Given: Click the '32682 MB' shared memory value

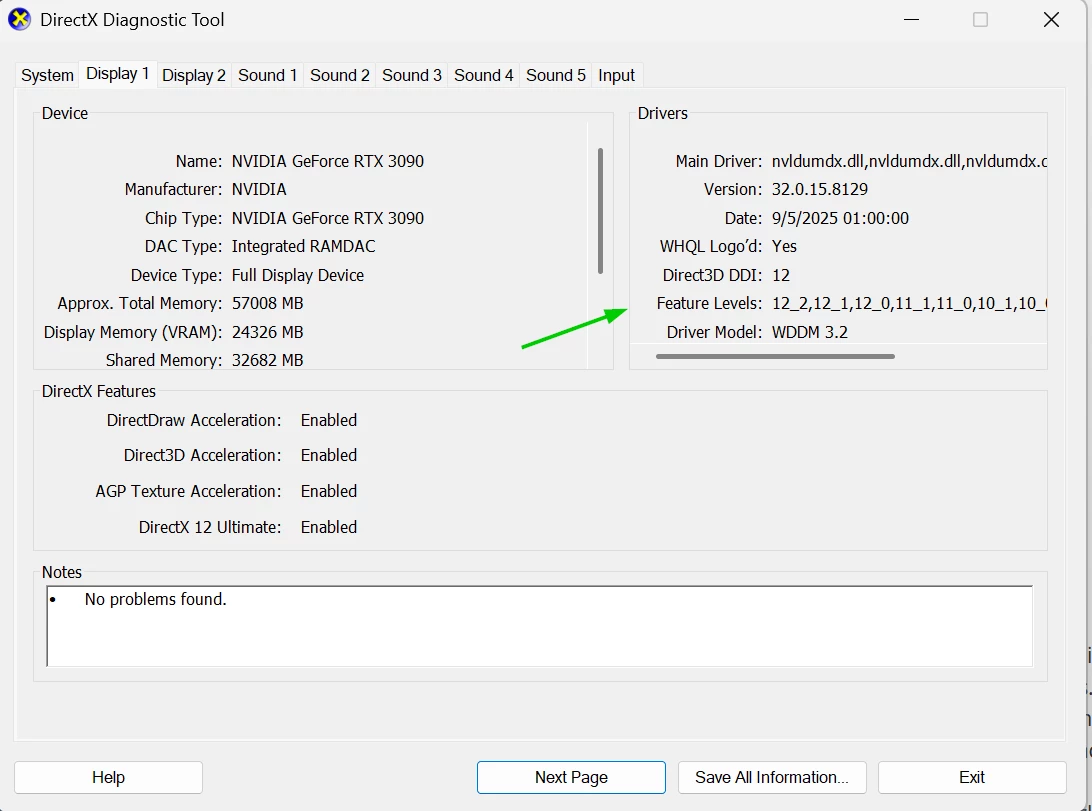Looking at the screenshot, I should coord(267,360).
